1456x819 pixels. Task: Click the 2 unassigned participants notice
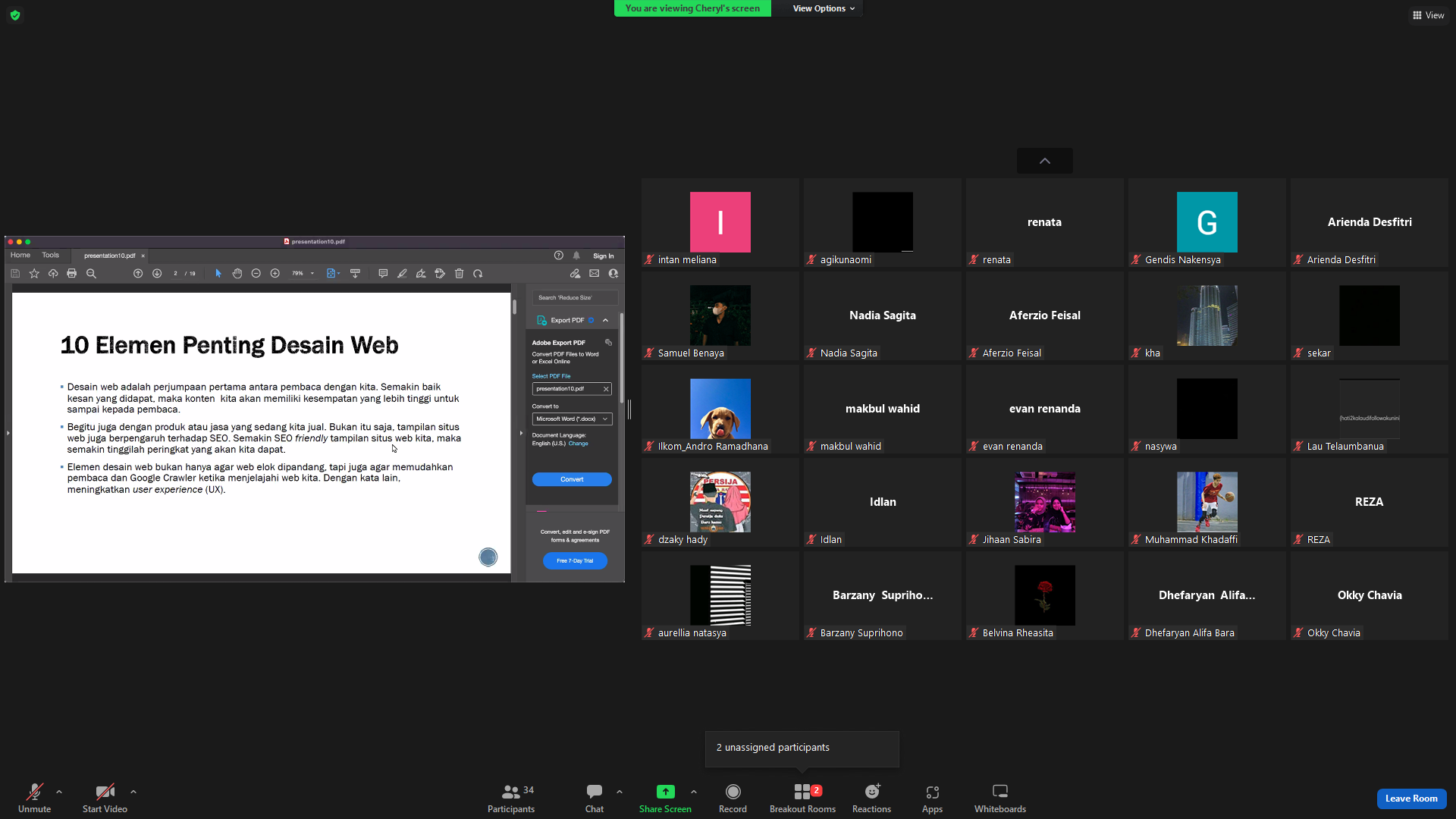pos(802,748)
